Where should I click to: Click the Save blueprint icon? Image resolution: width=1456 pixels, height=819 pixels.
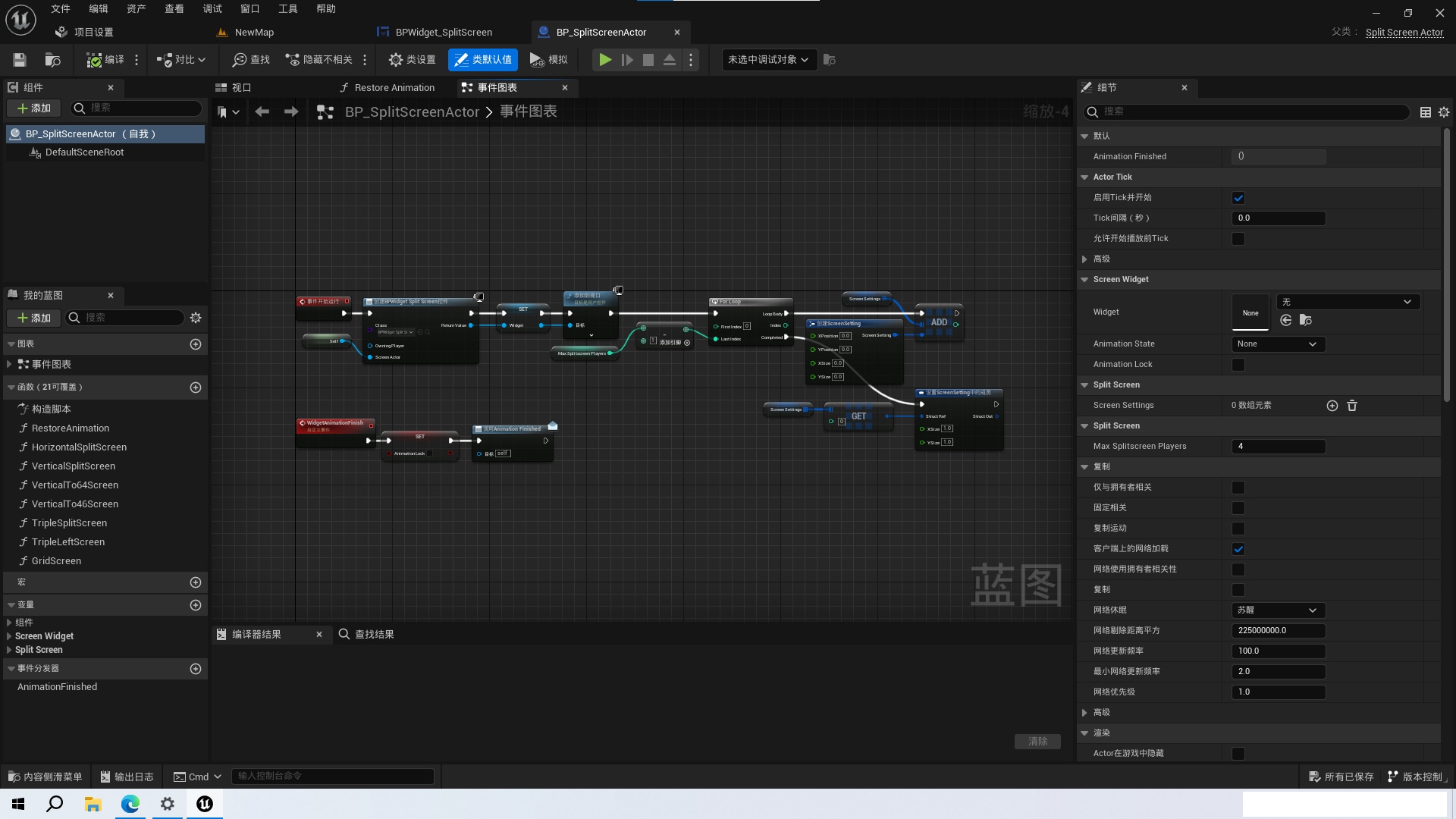point(20,60)
